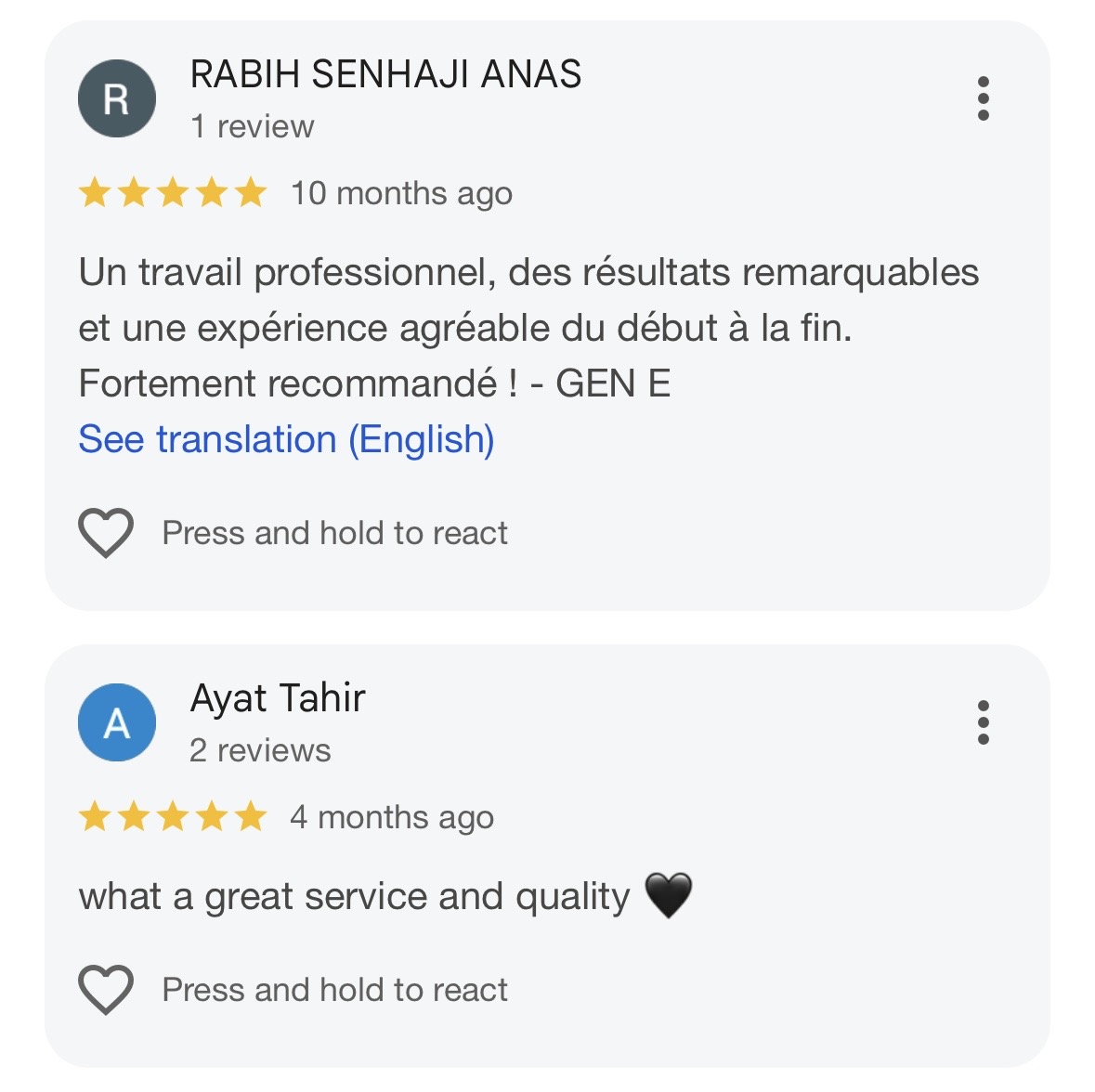Open RABIH SENHAJI ANAS reviewer profile name
The width and height of the screenshot is (1095, 1092).
coord(385,74)
